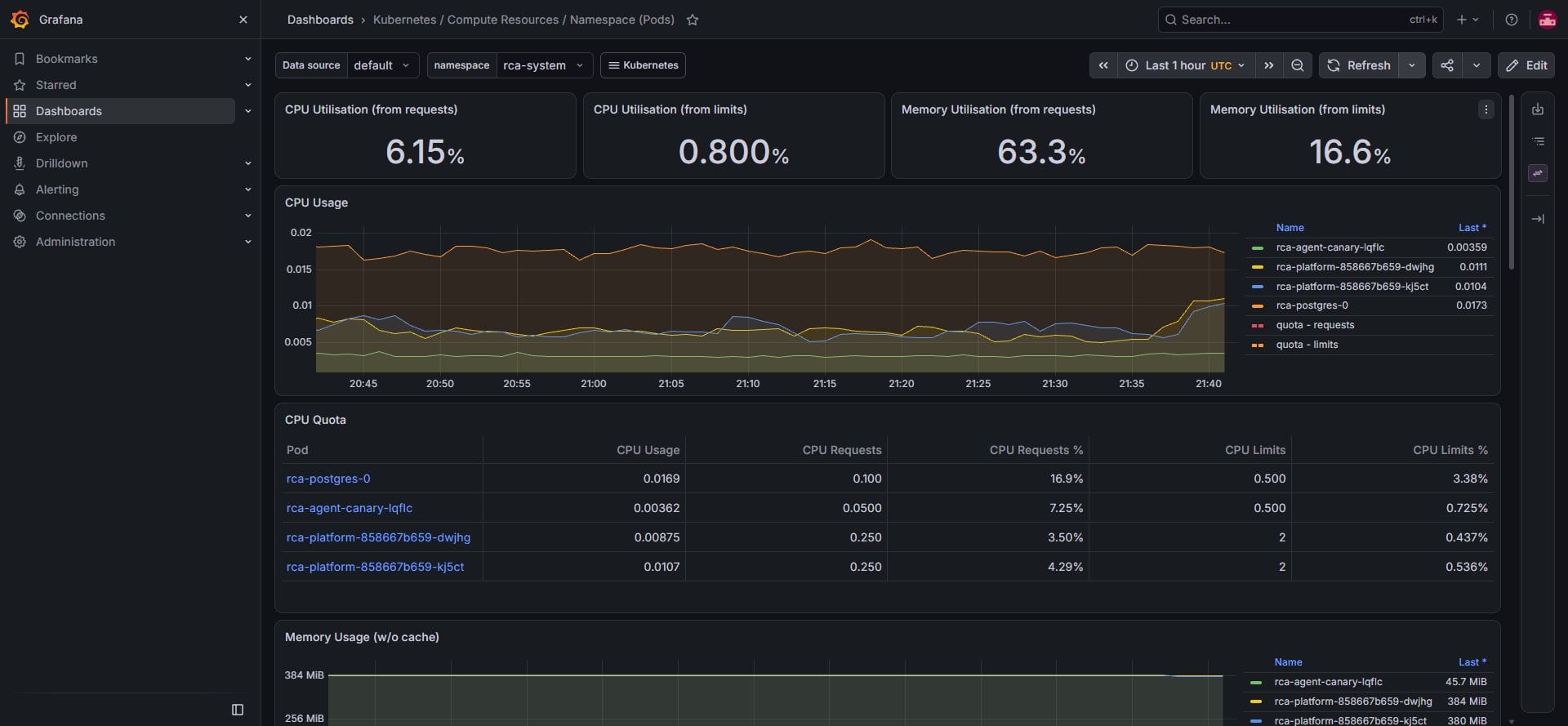Open the rca-platform-858667b659-kj5ct pod link
Screen dimensions: 1568x726
click(x=375, y=567)
